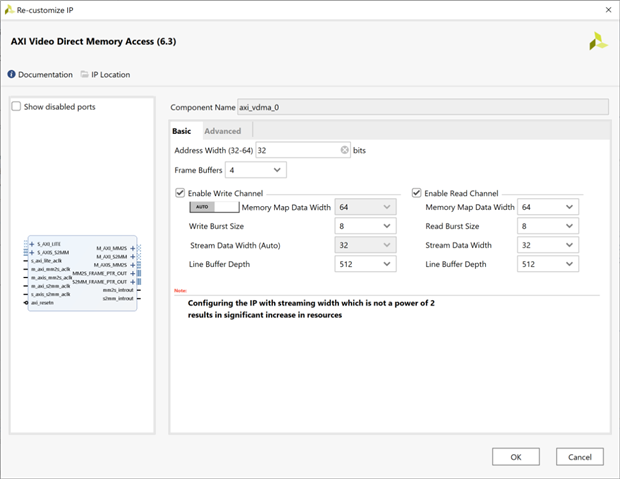Open the Documentation info icon
The image size is (620, 479).
coord(12,75)
